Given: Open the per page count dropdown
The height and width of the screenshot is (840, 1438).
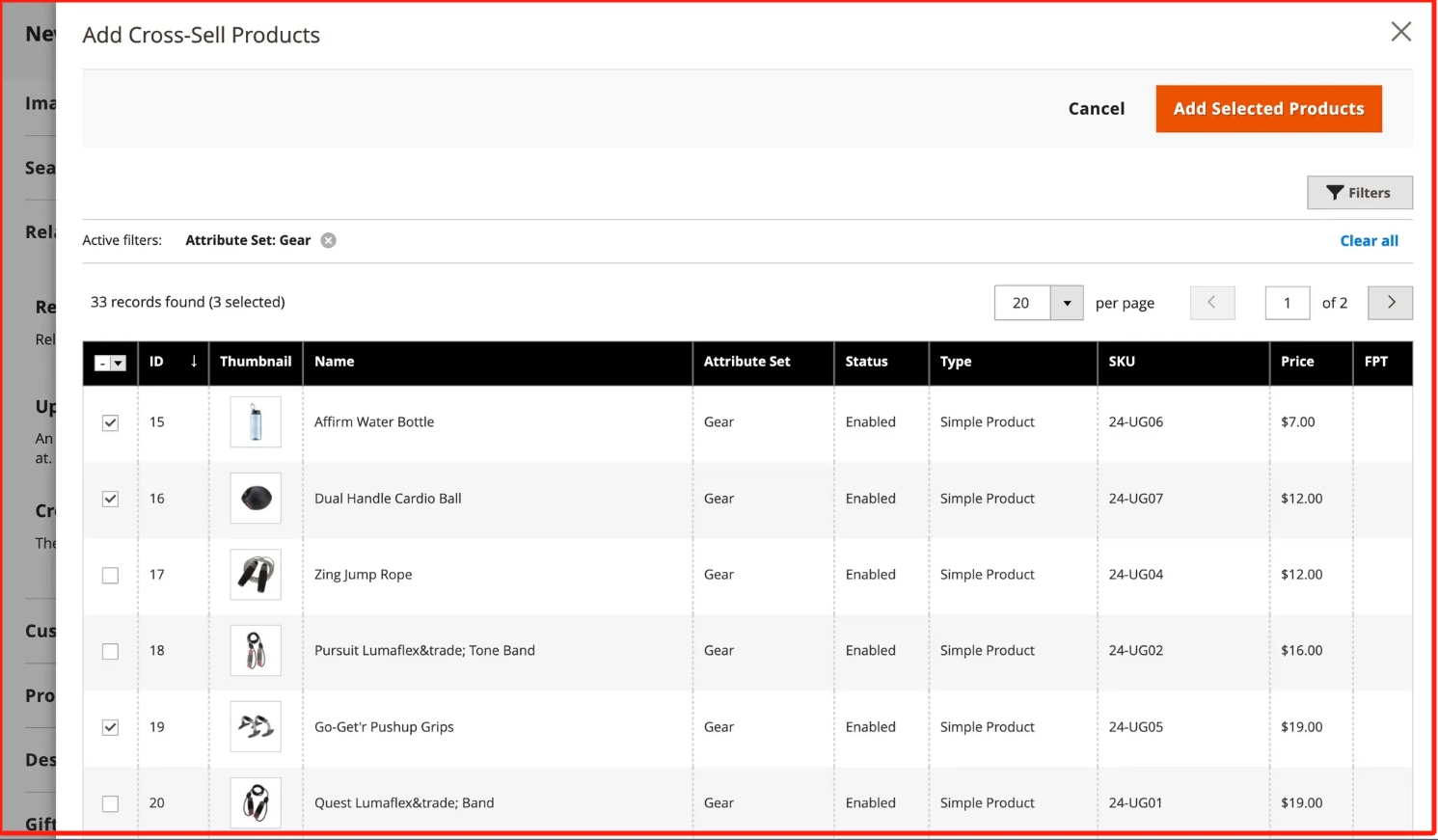Looking at the screenshot, I should 1066,303.
